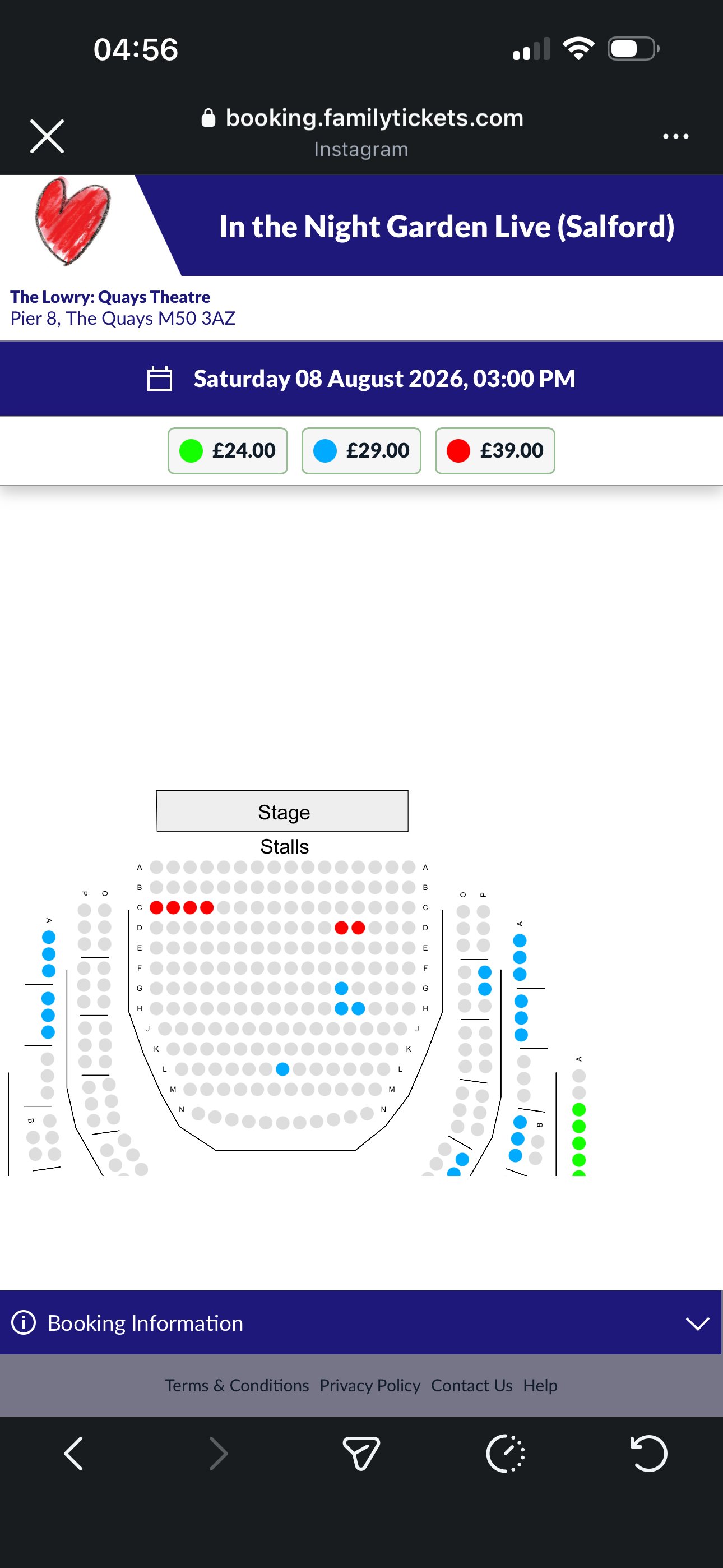
Task: Close the in-app browser with the X
Action: (47, 136)
